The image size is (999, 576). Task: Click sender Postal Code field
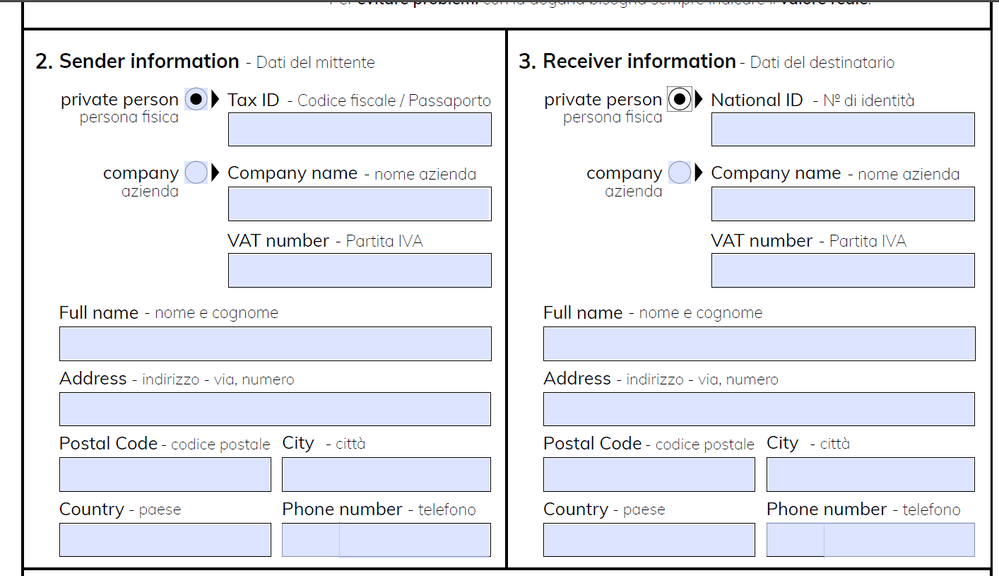pos(165,475)
